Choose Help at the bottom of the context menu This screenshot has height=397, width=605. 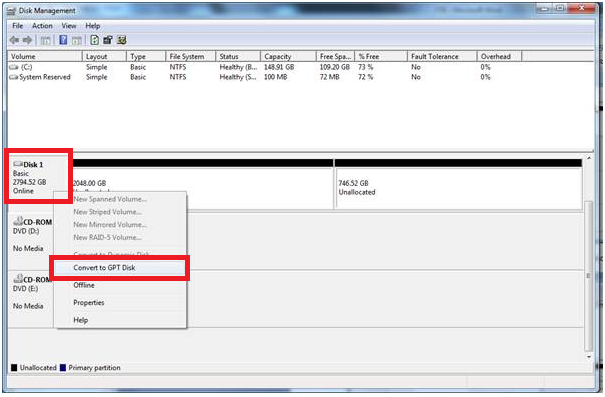coord(120,320)
